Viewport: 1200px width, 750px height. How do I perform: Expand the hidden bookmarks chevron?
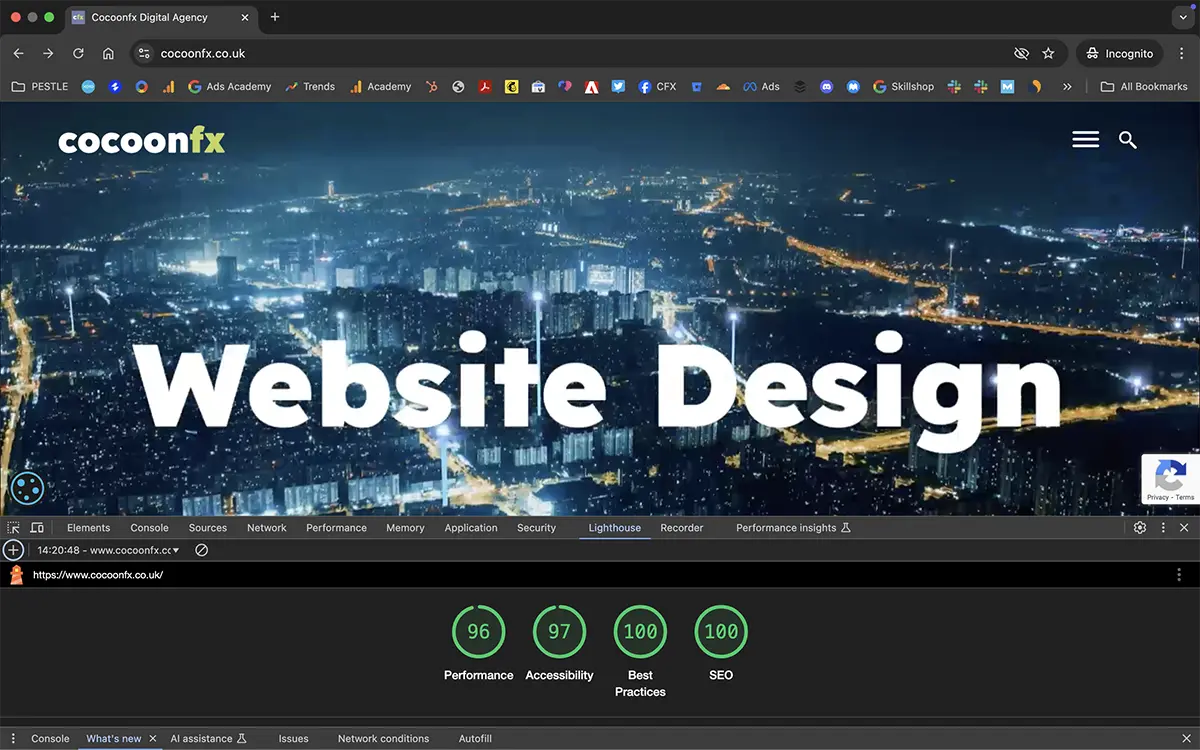tap(1067, 87)
